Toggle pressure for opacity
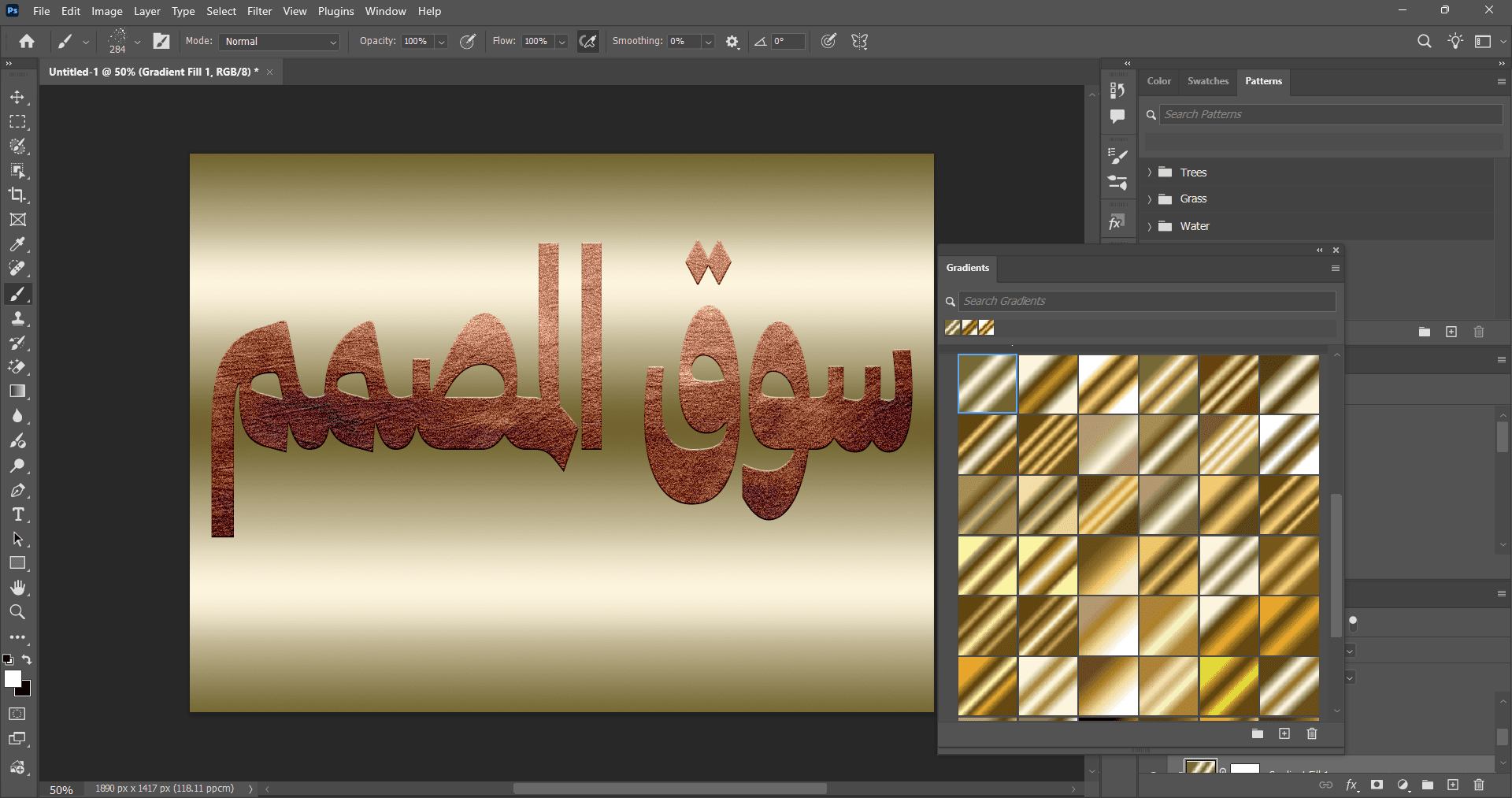The height and width of the screenshot is (798, 1512). [468, 41]
